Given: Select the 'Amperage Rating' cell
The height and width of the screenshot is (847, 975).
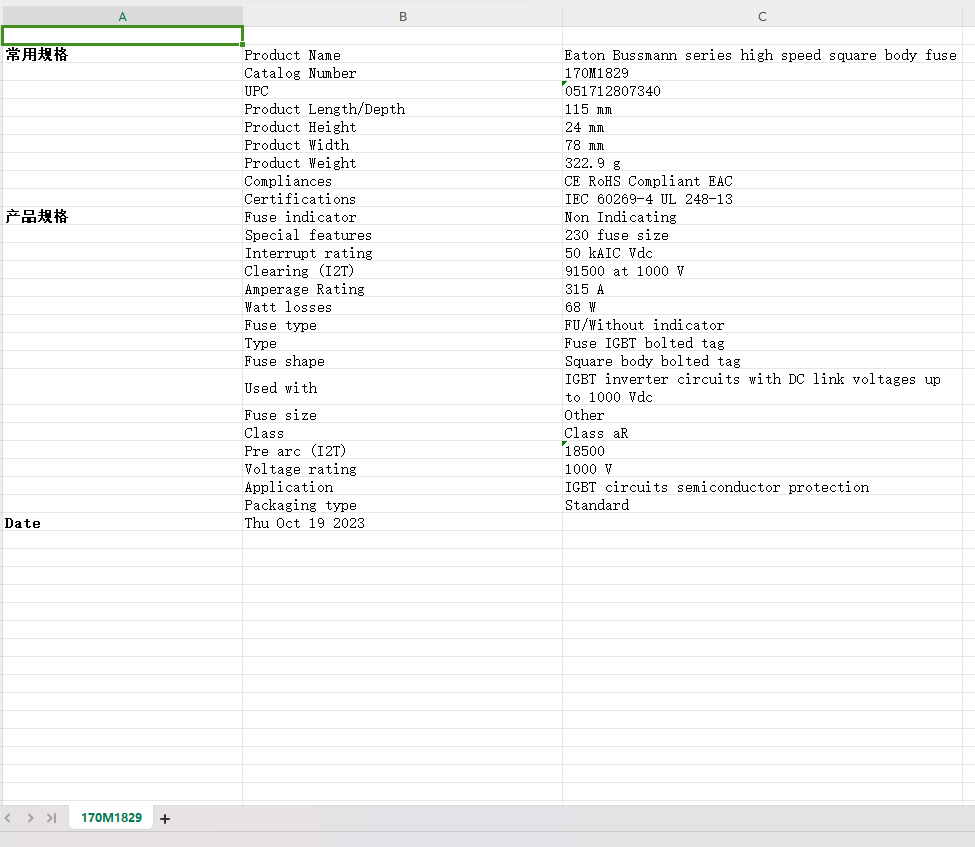Looking at the screenshot, I should tap(402, 289).
